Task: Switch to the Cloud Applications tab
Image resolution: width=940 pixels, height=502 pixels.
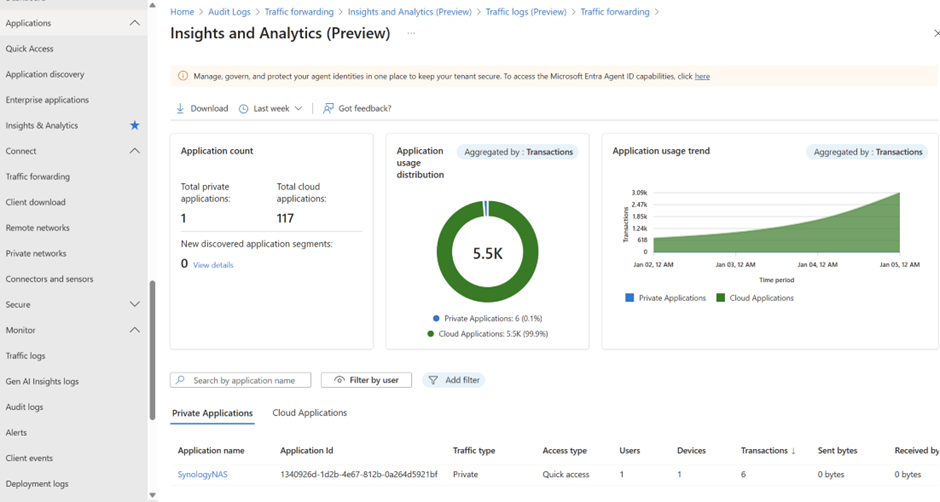Action: 309,412
